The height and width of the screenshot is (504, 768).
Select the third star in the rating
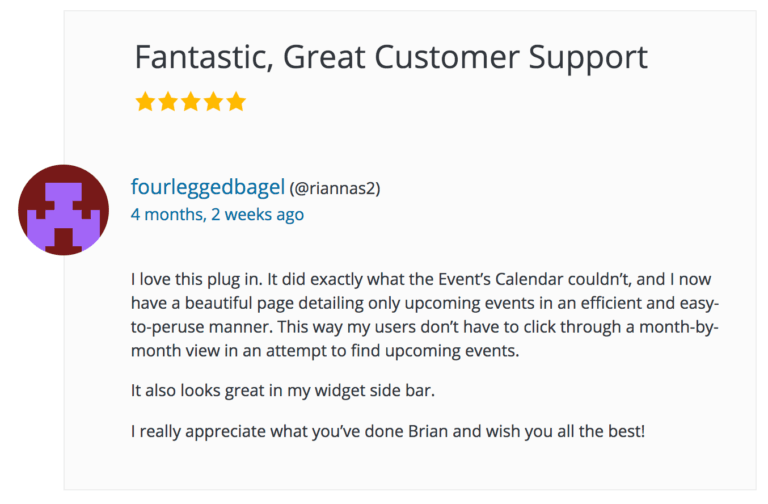[191, 102]
